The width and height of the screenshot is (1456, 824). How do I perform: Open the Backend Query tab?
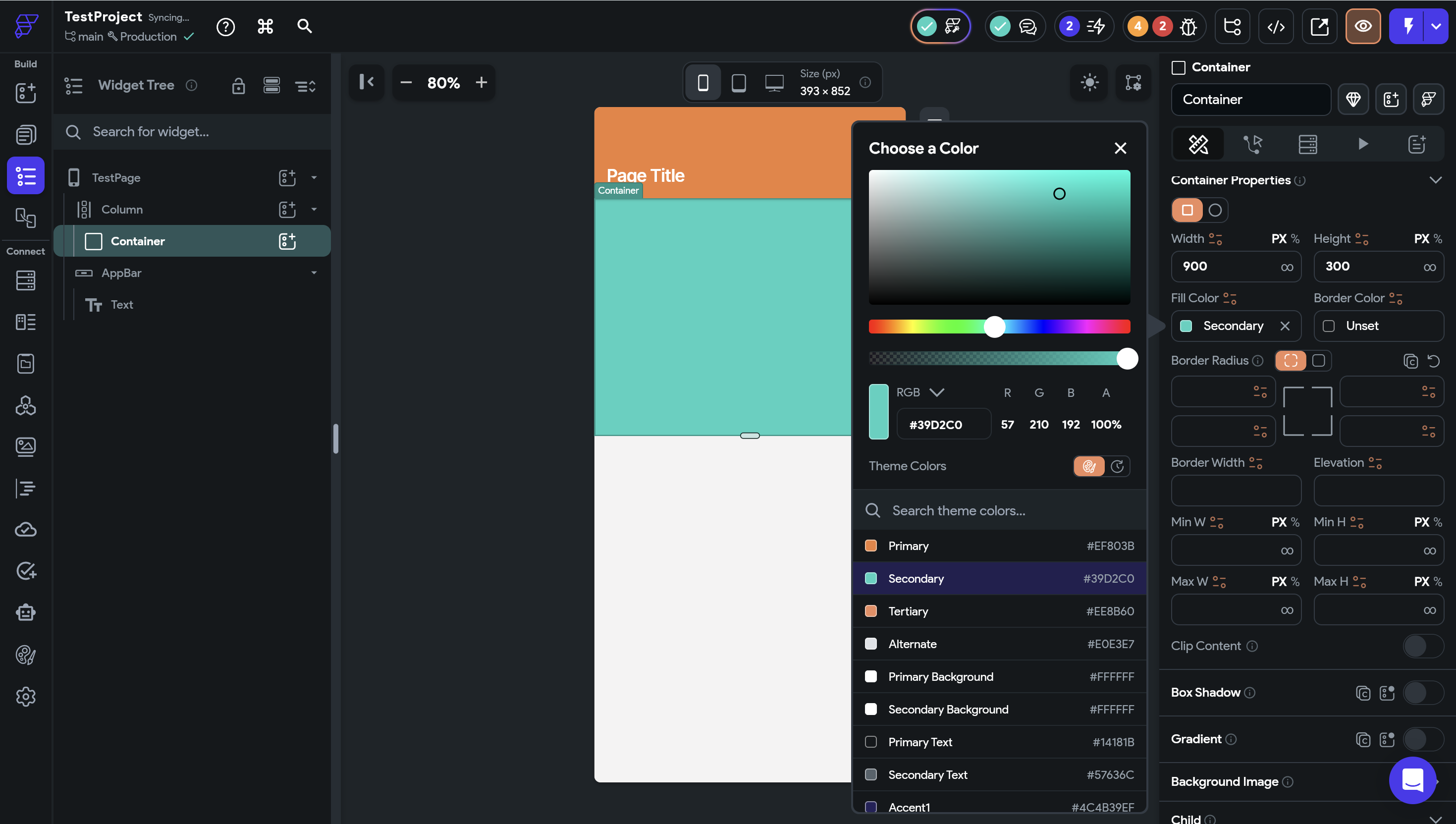tap(1307, 144)
